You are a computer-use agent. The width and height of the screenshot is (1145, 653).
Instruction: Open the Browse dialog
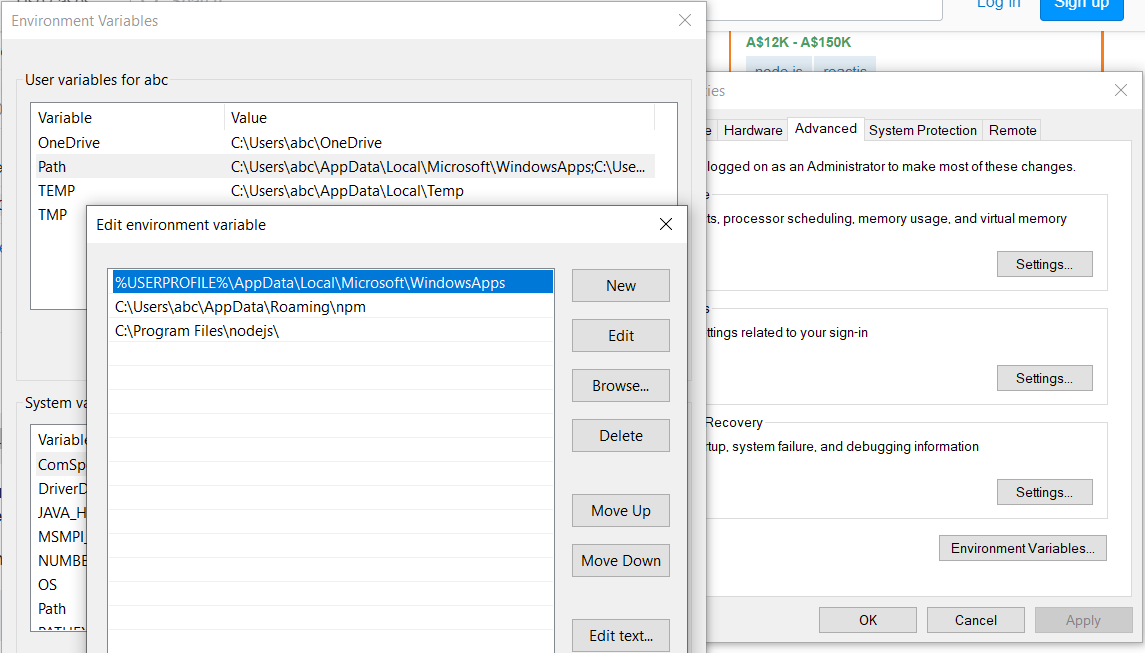click(620, 385)
